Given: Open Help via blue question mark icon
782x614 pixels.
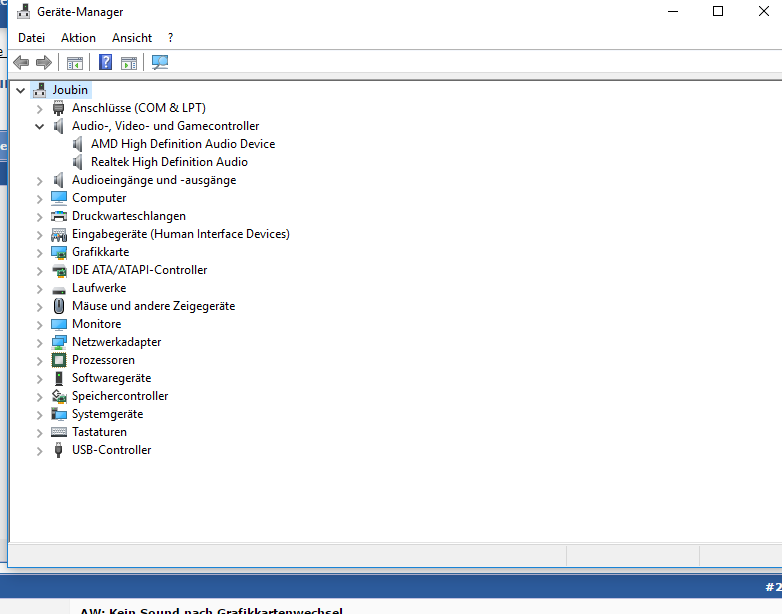Looking at the screenshot, I should click(x=105, y=62).
